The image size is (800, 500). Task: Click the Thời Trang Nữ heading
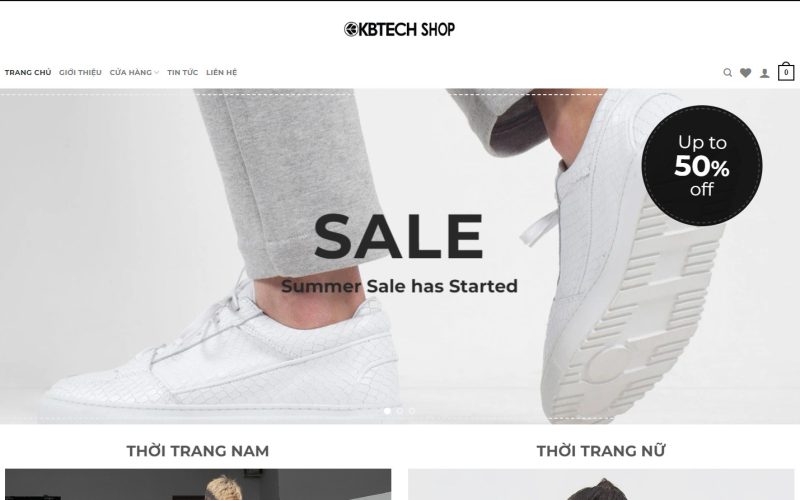point(601,451)
